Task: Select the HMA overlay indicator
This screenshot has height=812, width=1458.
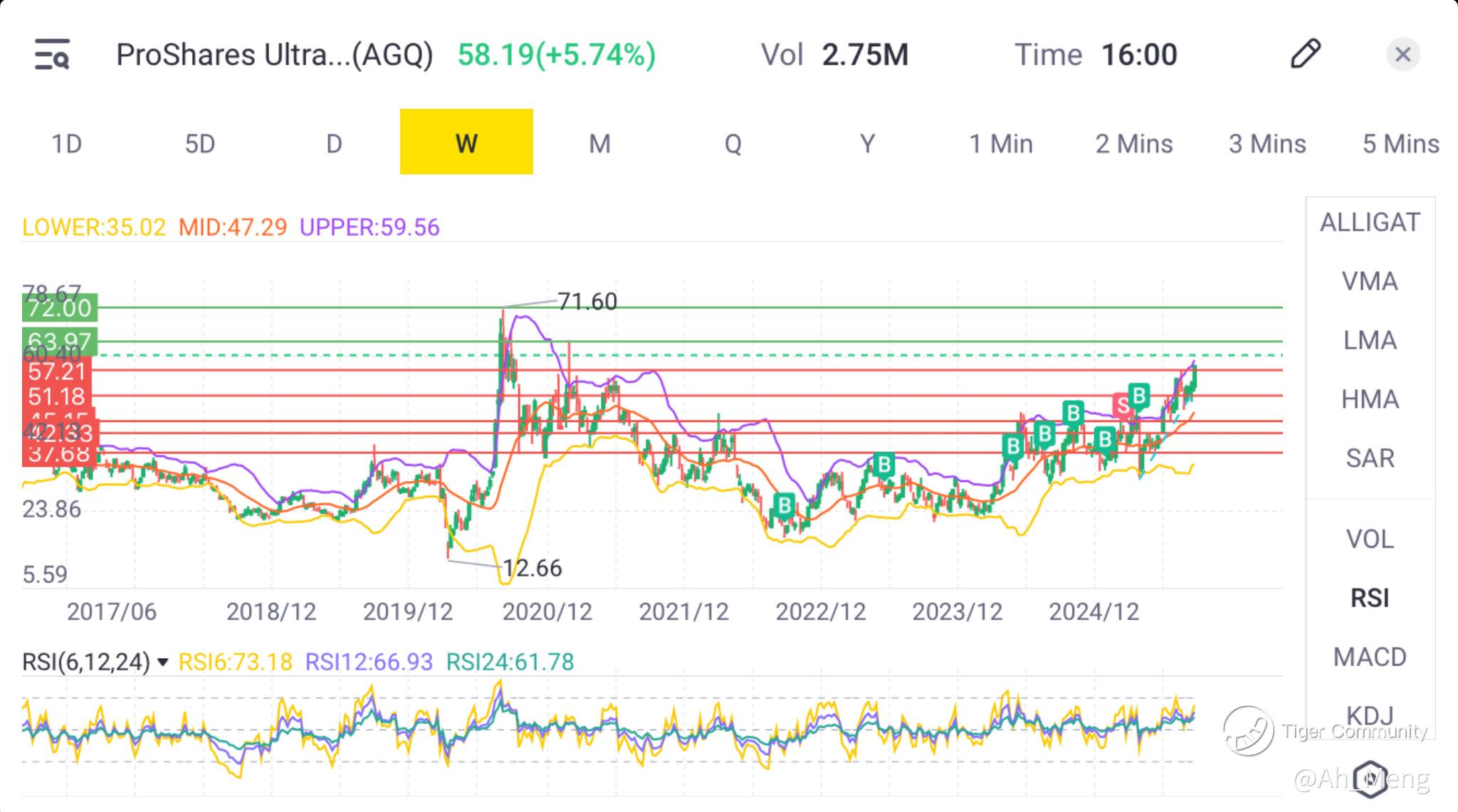Action: pos(1370,399)
